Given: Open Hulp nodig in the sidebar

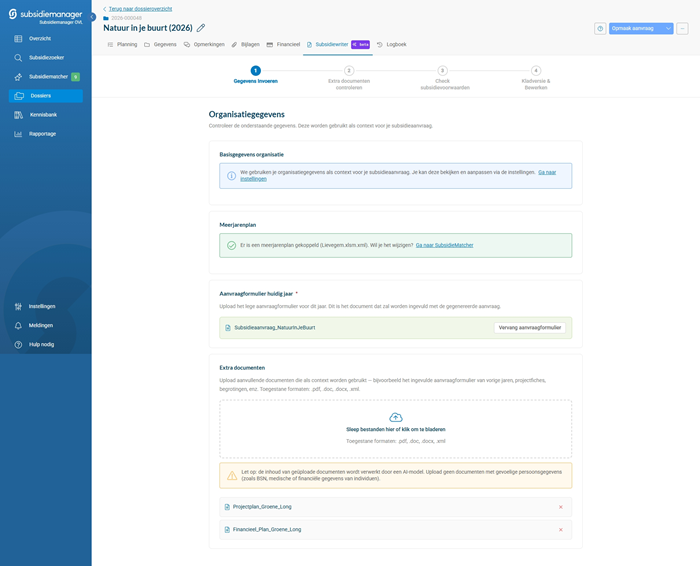Looking at the screenshot, I should [x=46, y=345].
